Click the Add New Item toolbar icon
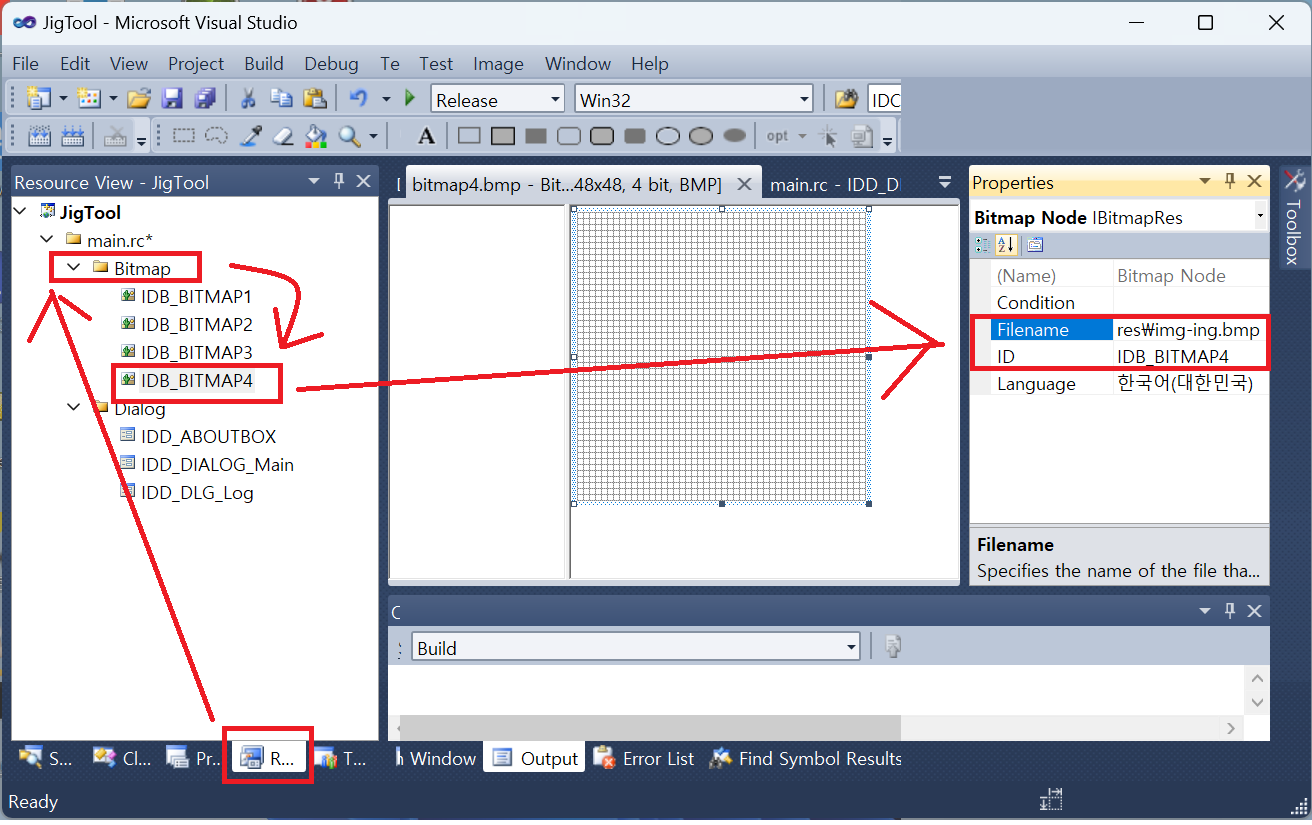 [89, 98]
